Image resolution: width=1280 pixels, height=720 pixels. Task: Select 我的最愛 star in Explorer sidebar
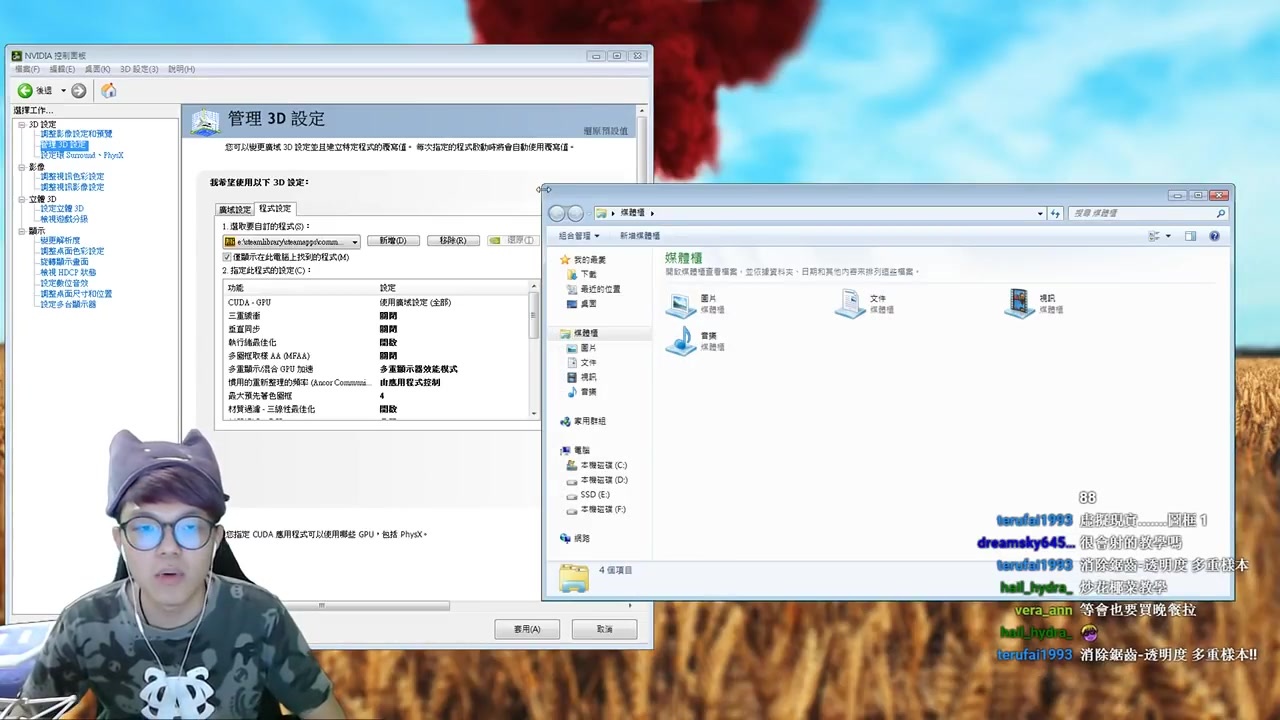566,260
